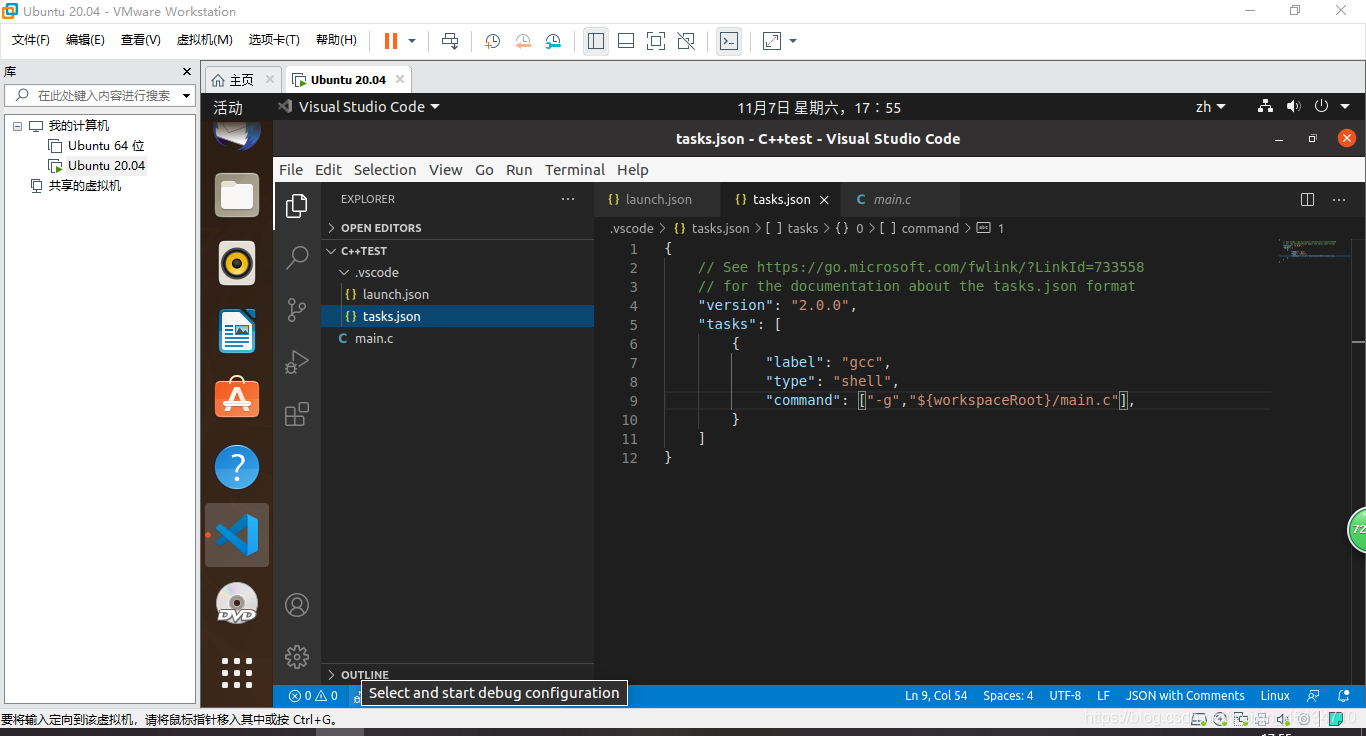
Task: Open LibreOffice Writer from the dock
Action: [x=237, y=331]
